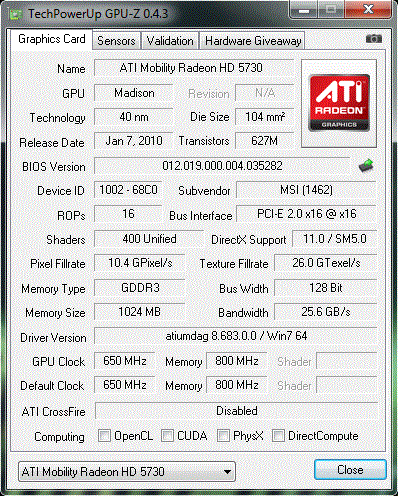Viewport: 398px width, 496px height.
Task: Enable the OpenCL checkbox
Action: 104,436
